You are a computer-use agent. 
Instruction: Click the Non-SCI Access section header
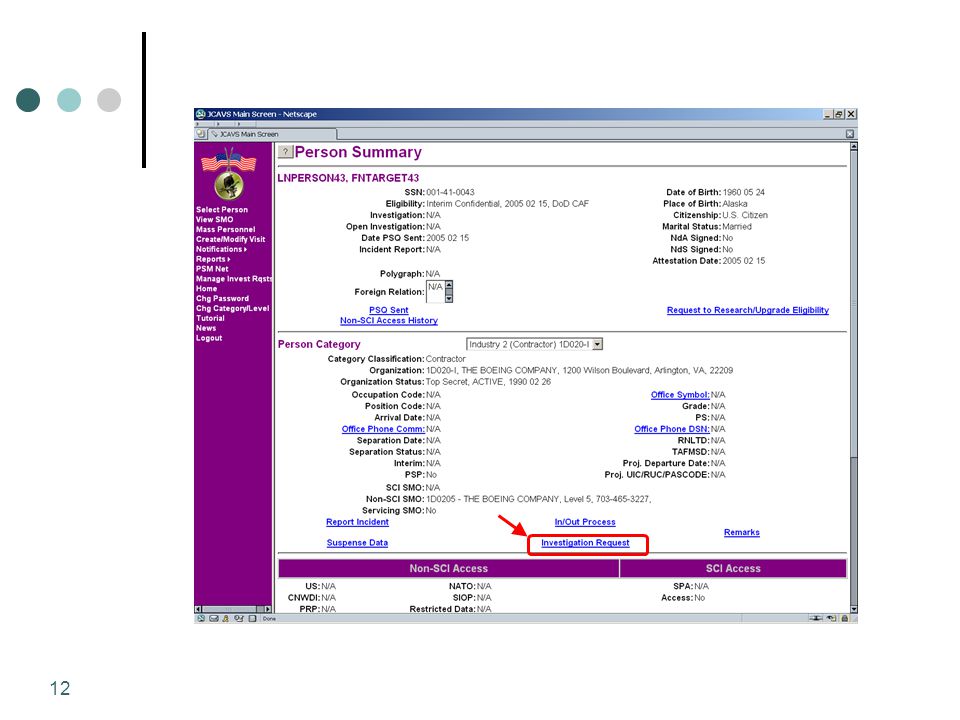coord(449,568)
